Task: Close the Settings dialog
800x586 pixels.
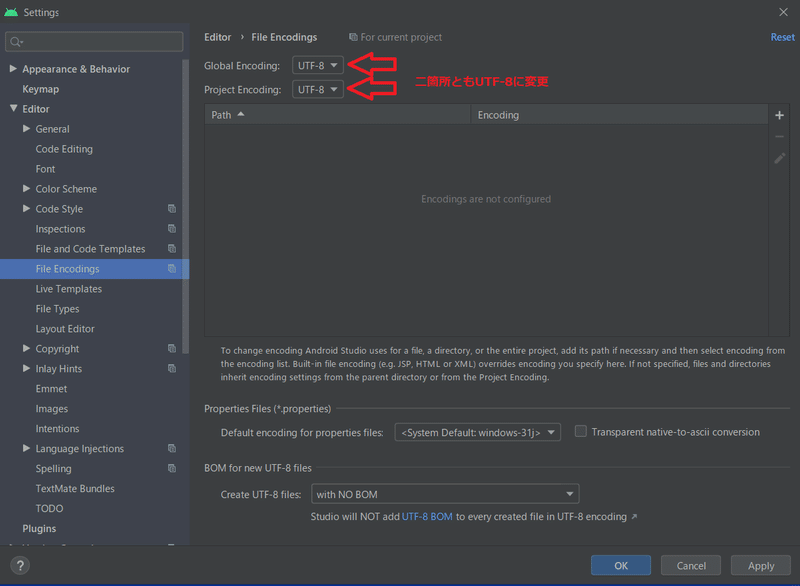Action: coord(783,12)
